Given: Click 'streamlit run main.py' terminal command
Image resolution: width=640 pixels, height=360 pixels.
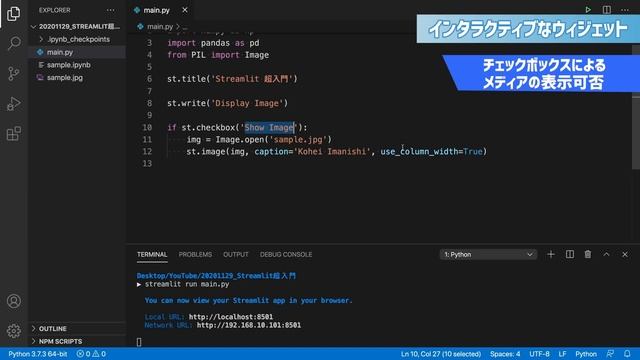Looking at the screenshot, I should click(x=187, y=284).
